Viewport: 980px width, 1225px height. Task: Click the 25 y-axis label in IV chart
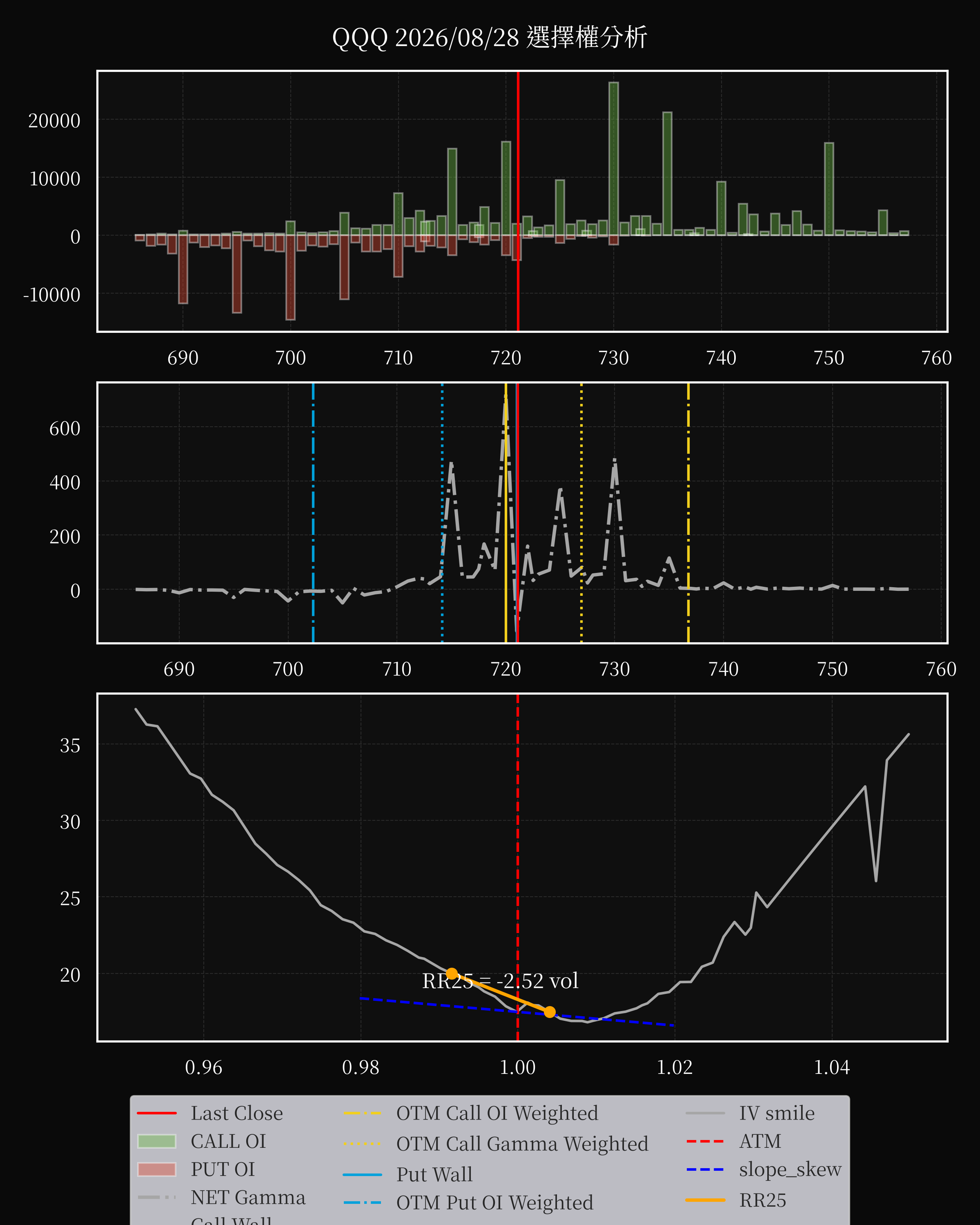(71, 898)
